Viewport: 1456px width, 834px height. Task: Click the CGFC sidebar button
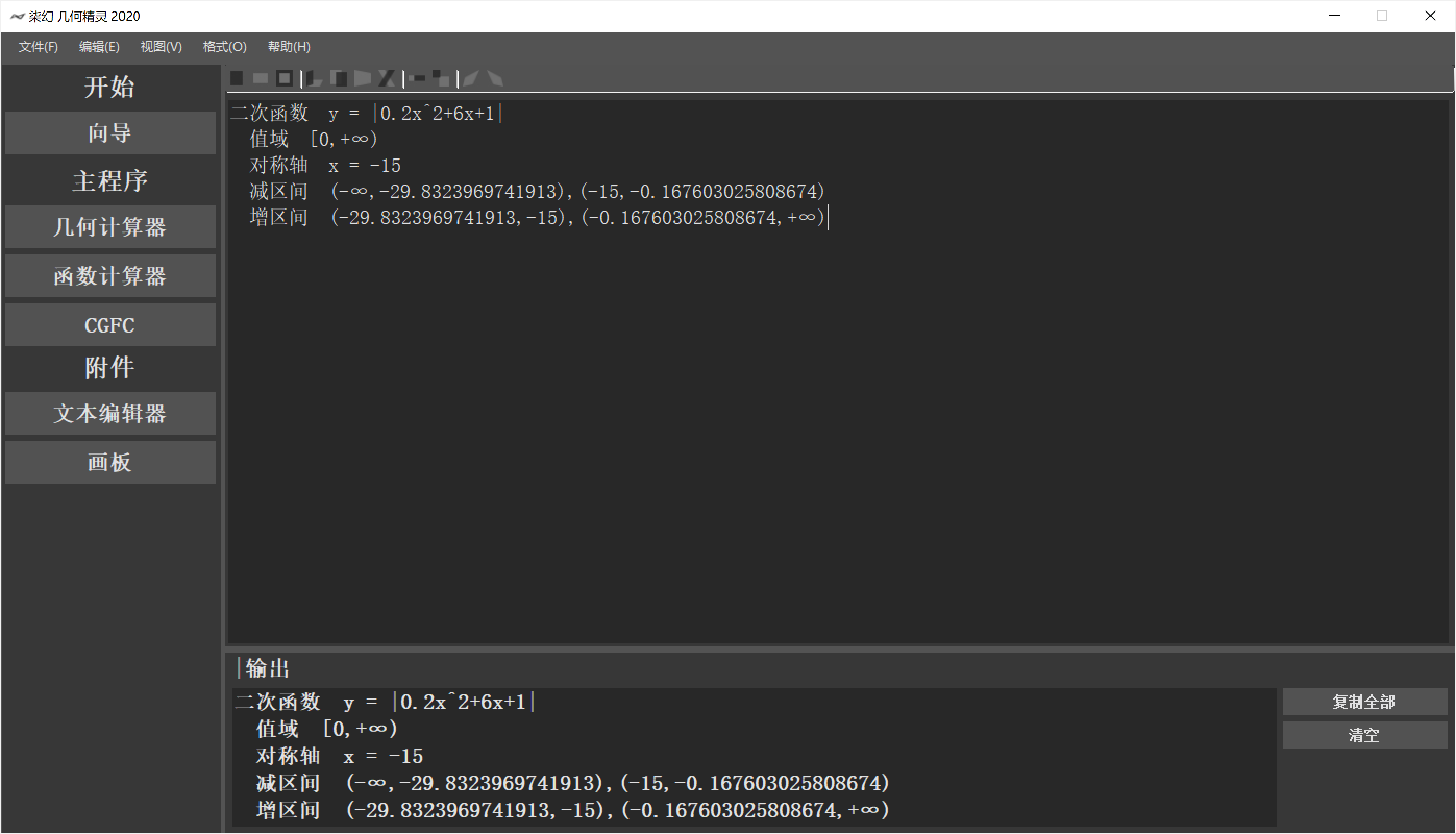tap(110, 325)
